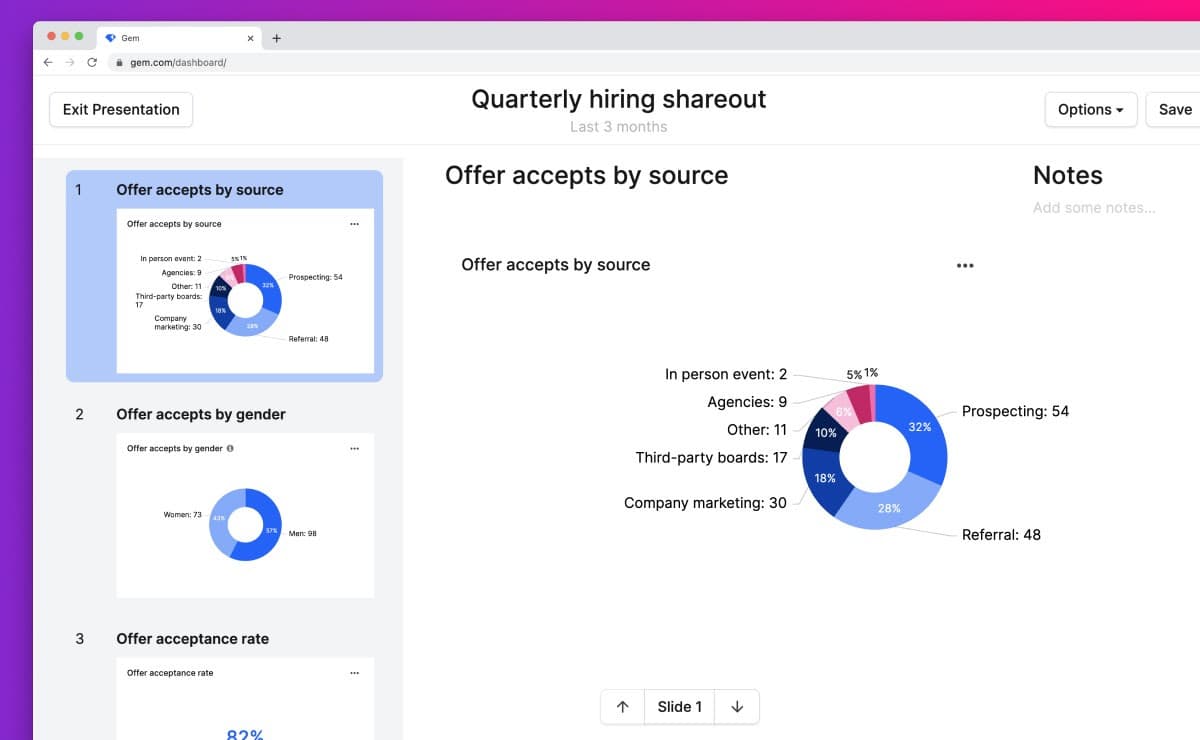The height and width of the screenshot is (740, 1200).
Task: Open three-dot menu on acceptance rate thumbnail
Action: tap(354, 673)
